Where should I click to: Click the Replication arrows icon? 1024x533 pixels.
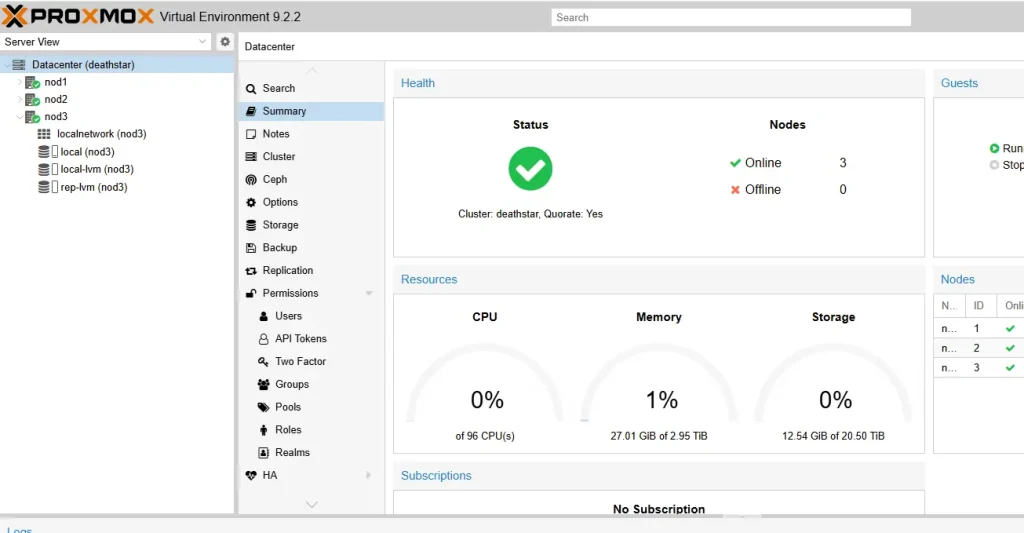[x=251, y=271]
